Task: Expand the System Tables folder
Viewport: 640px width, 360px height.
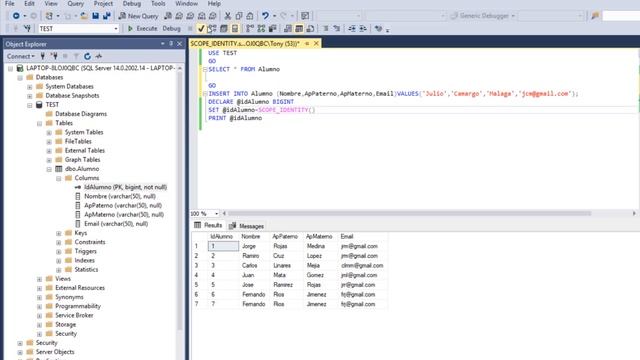Action: pyautogui.click(x=49, y=132)
